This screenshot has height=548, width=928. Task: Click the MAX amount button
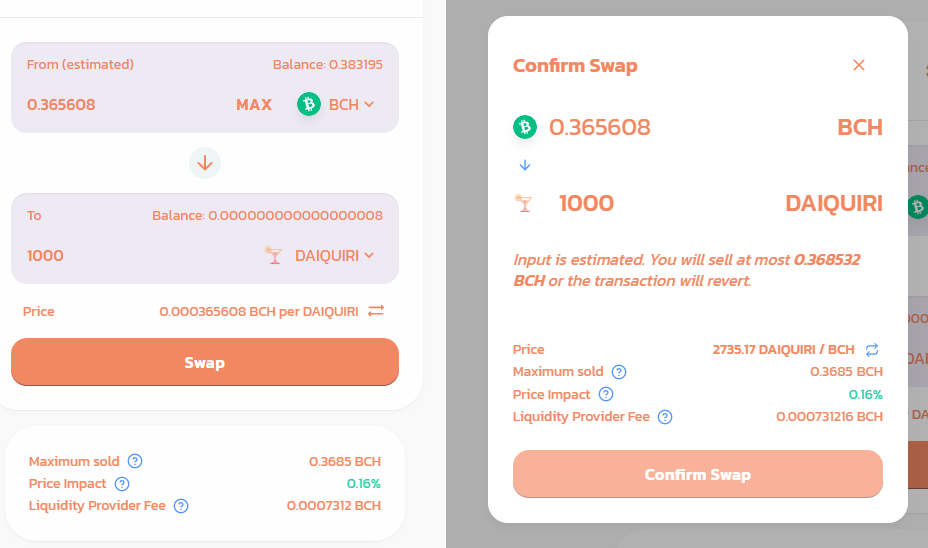coord(254,105)
